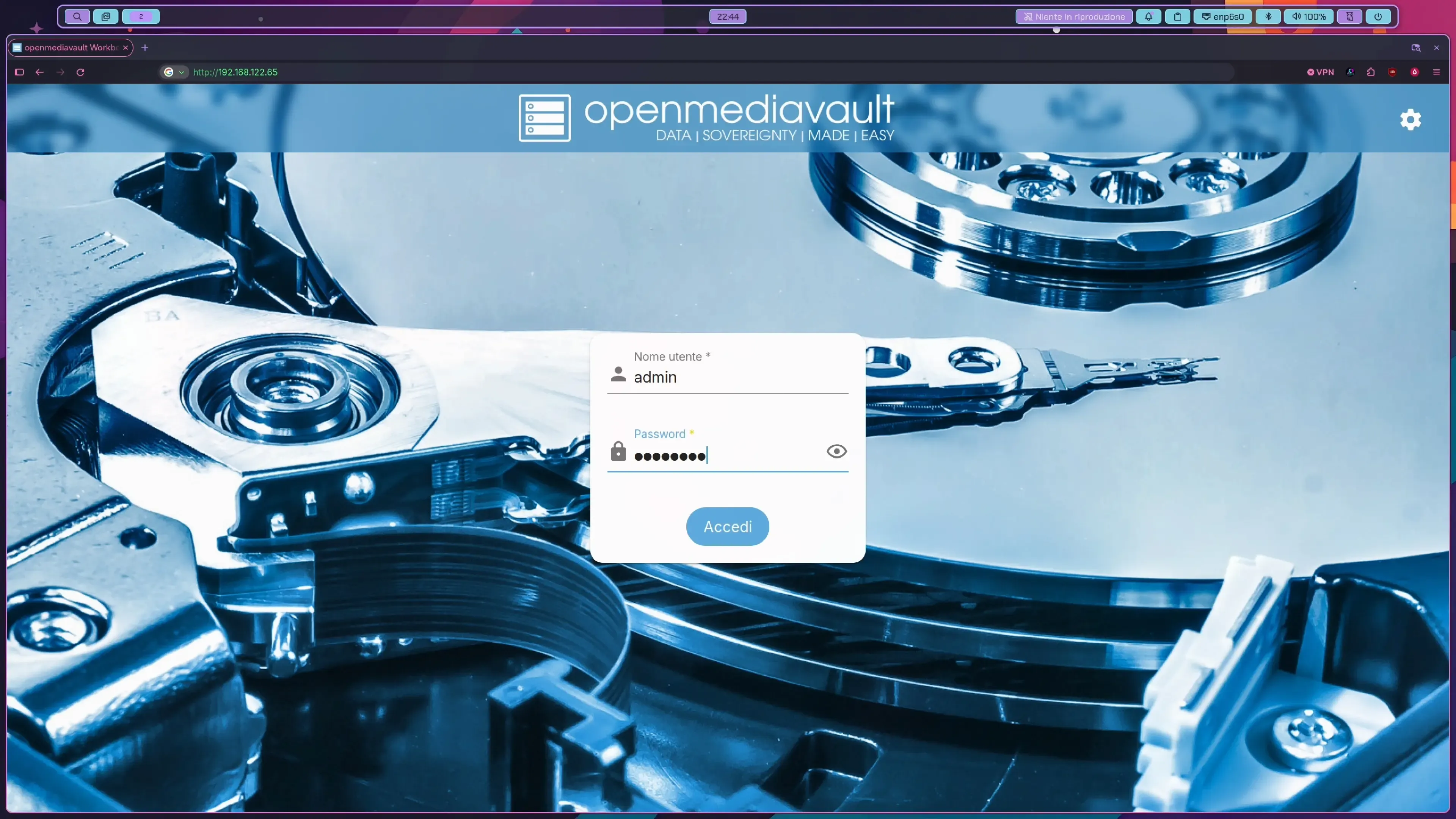Viewport: 1456px width, 819px height.
Task: Show the password with the eye toggle
Action: [x=836, y=451]
